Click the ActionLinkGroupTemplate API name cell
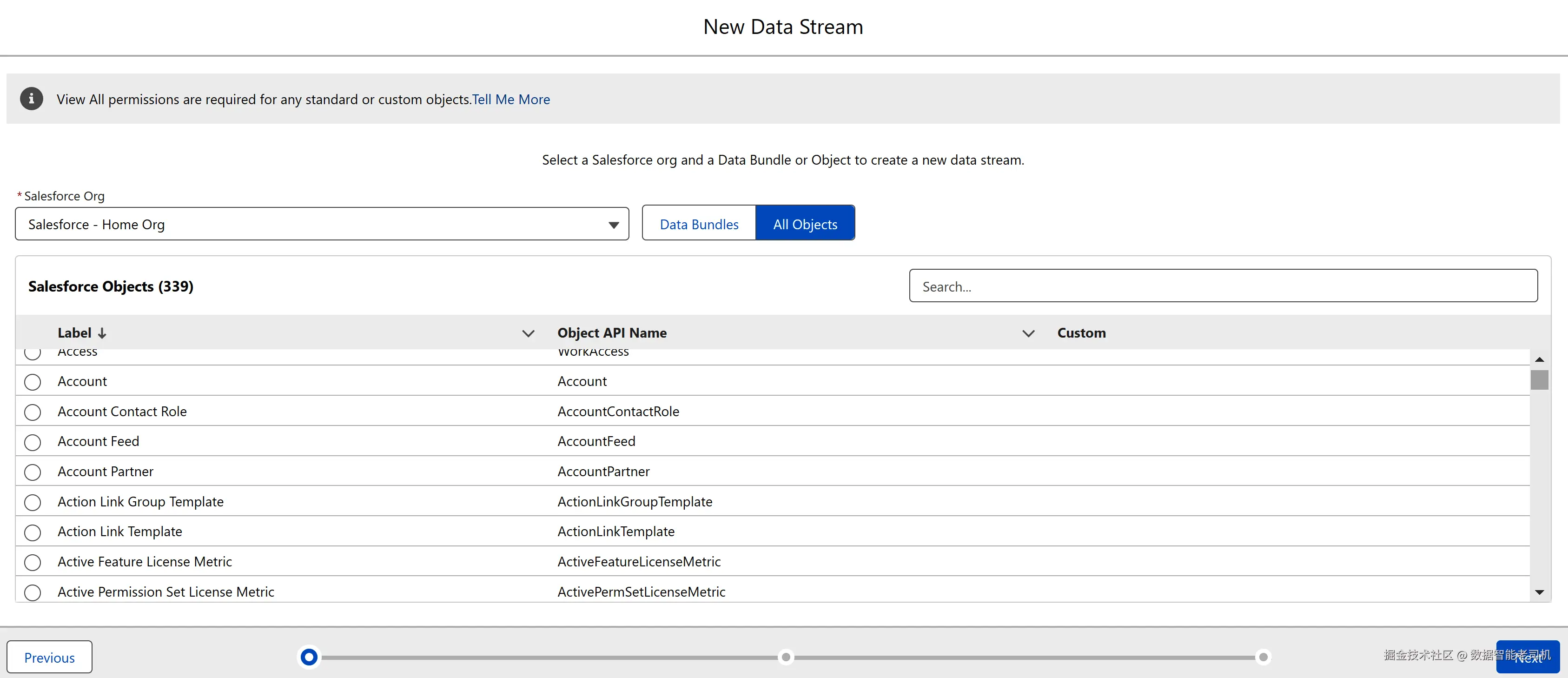Screen dimensions: 1568x678 coord(635,501)
